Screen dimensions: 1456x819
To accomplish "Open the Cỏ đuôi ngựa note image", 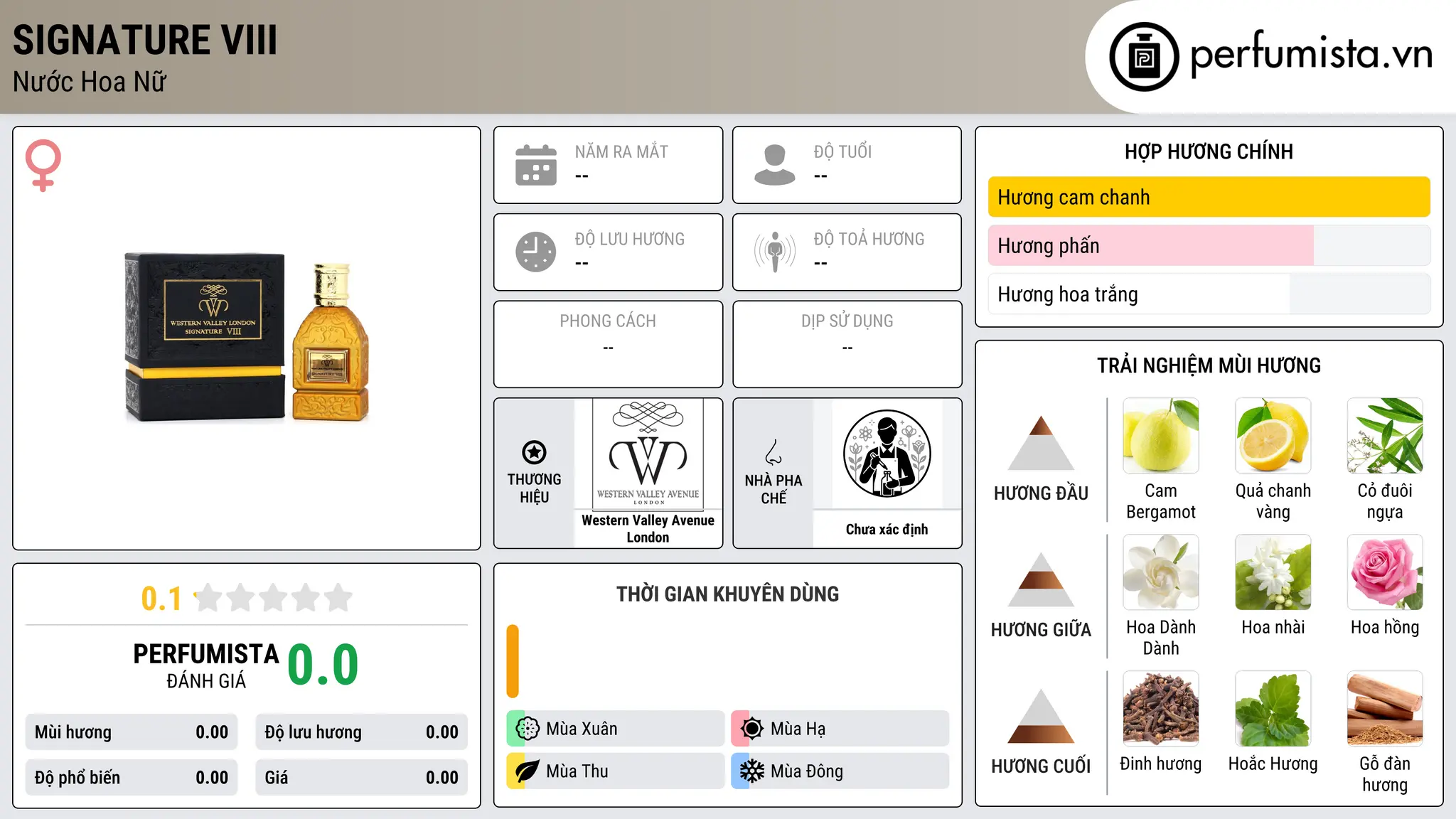I will tap(1385, 436).
